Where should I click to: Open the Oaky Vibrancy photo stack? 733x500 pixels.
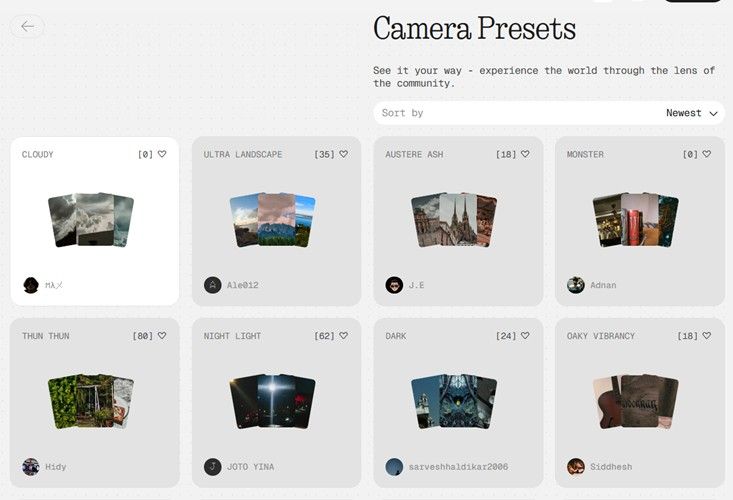[635, 401]
